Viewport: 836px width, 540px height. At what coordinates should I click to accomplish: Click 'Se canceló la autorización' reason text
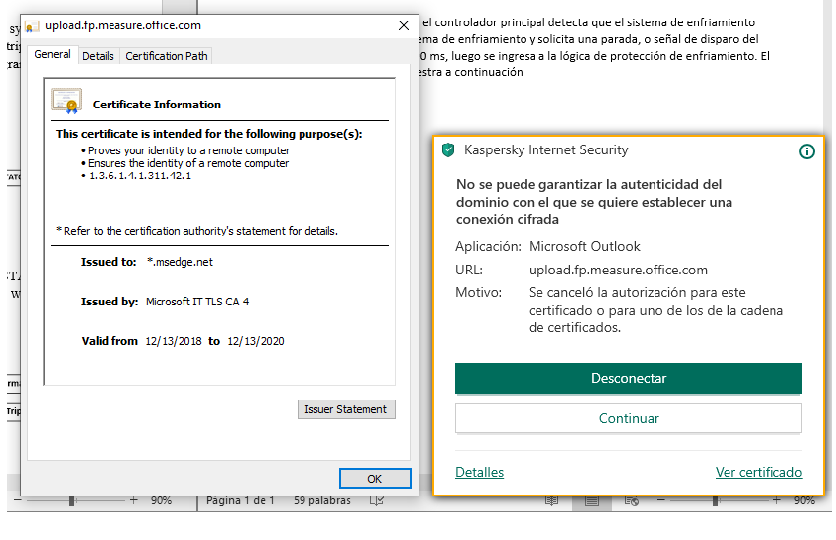coord(656,310)
